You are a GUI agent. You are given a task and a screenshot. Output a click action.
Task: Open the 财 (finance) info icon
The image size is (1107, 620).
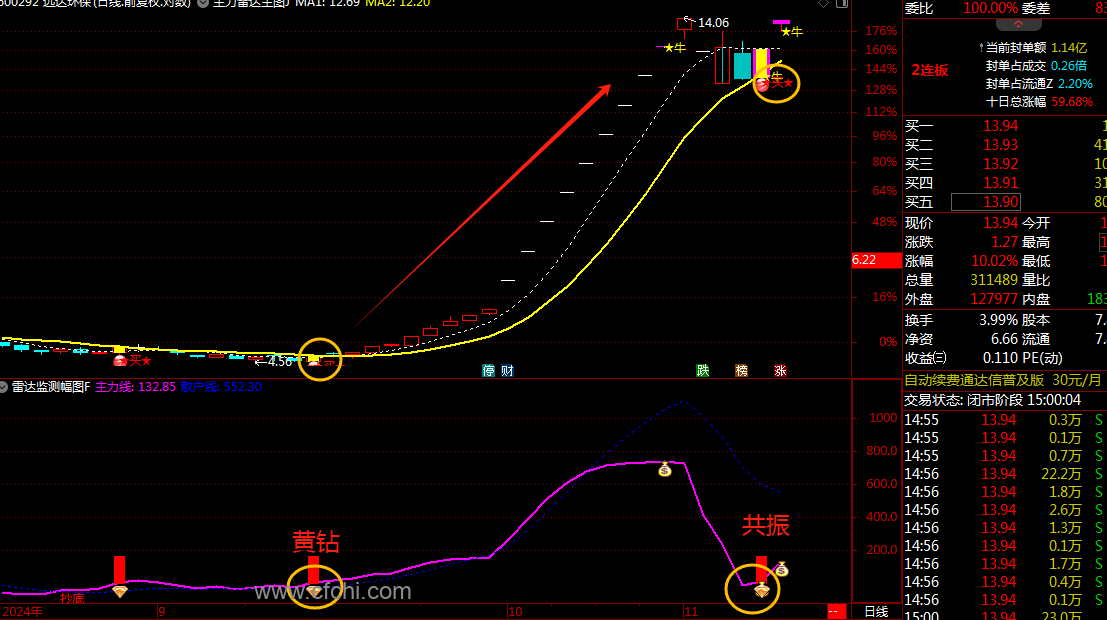tap(507, 371)
